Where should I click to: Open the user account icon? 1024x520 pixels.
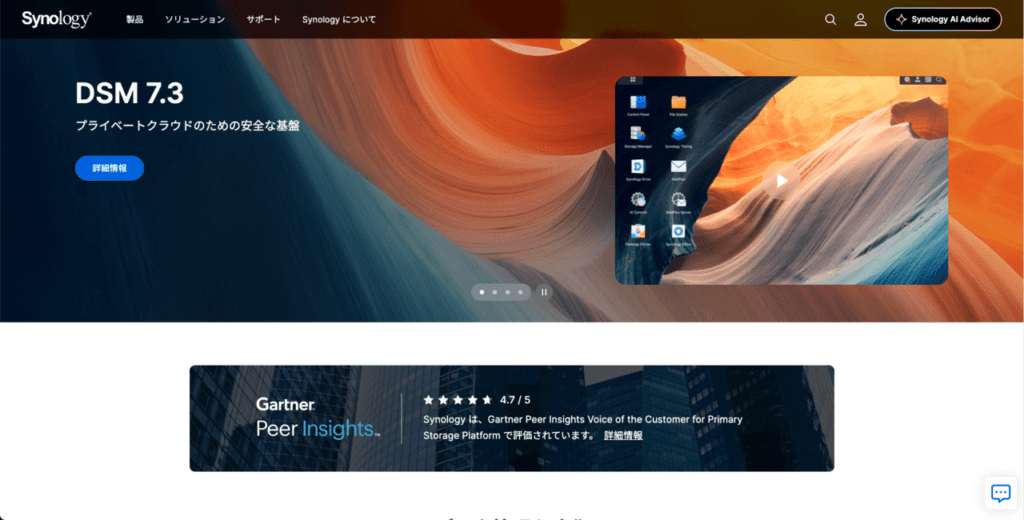pyautogui.click(x=860, y=19)
